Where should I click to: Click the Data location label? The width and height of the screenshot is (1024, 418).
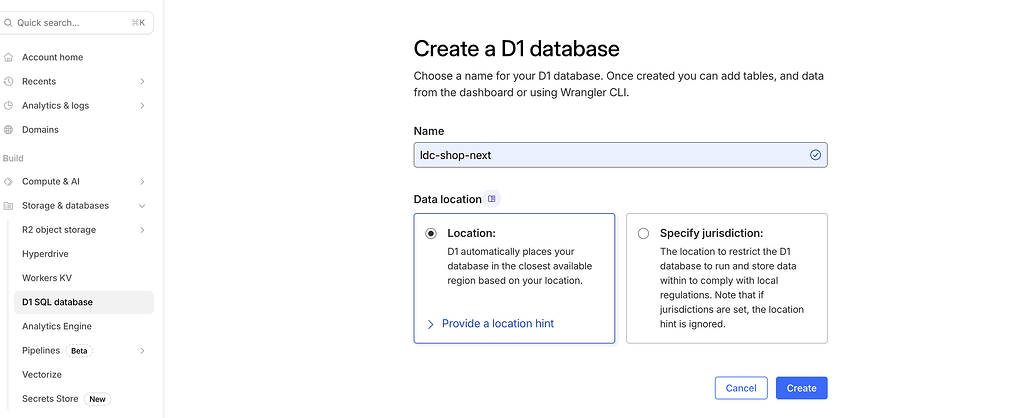coord(447,199)
